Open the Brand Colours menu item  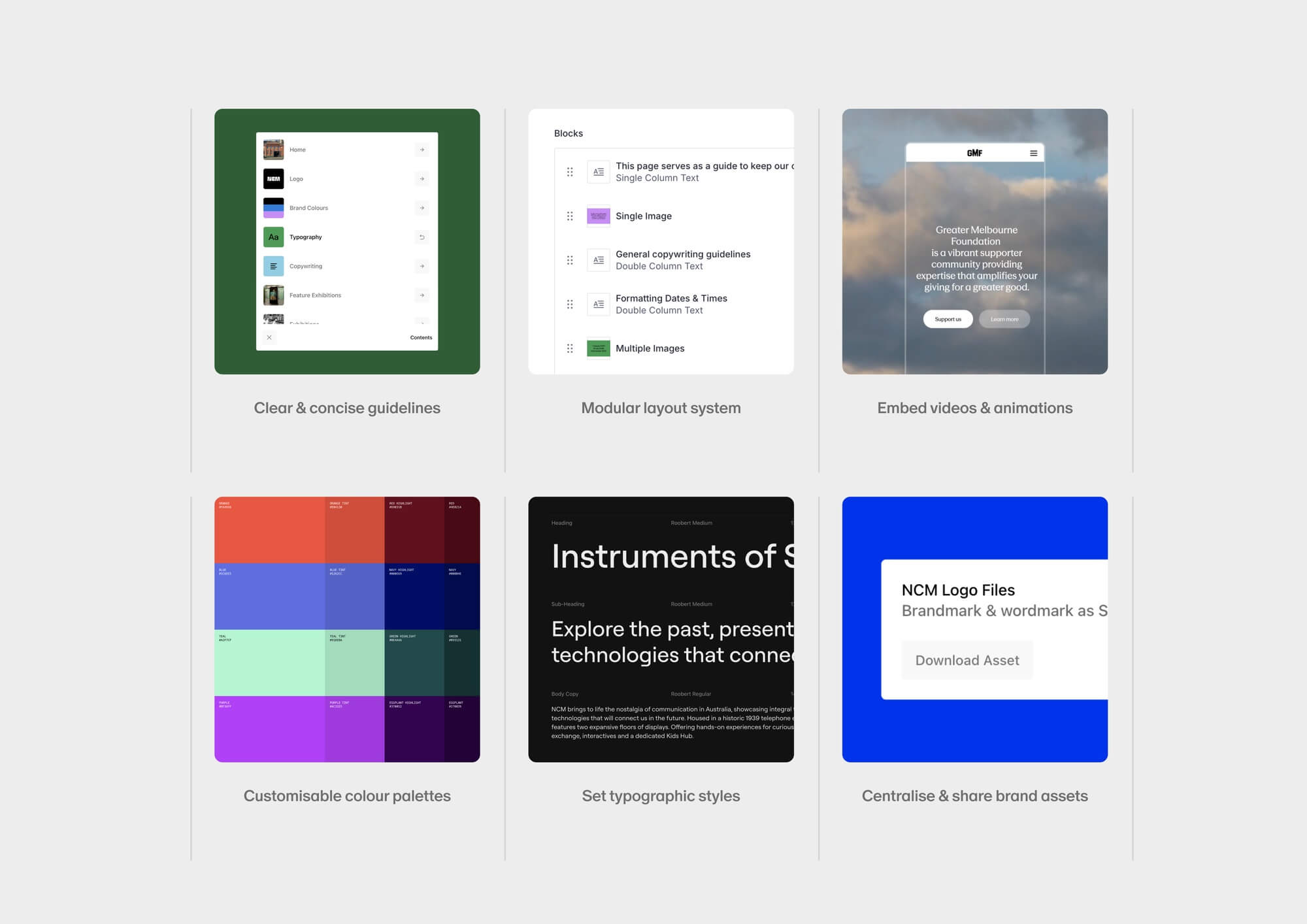pyautogui.click(x=346, y=208)
